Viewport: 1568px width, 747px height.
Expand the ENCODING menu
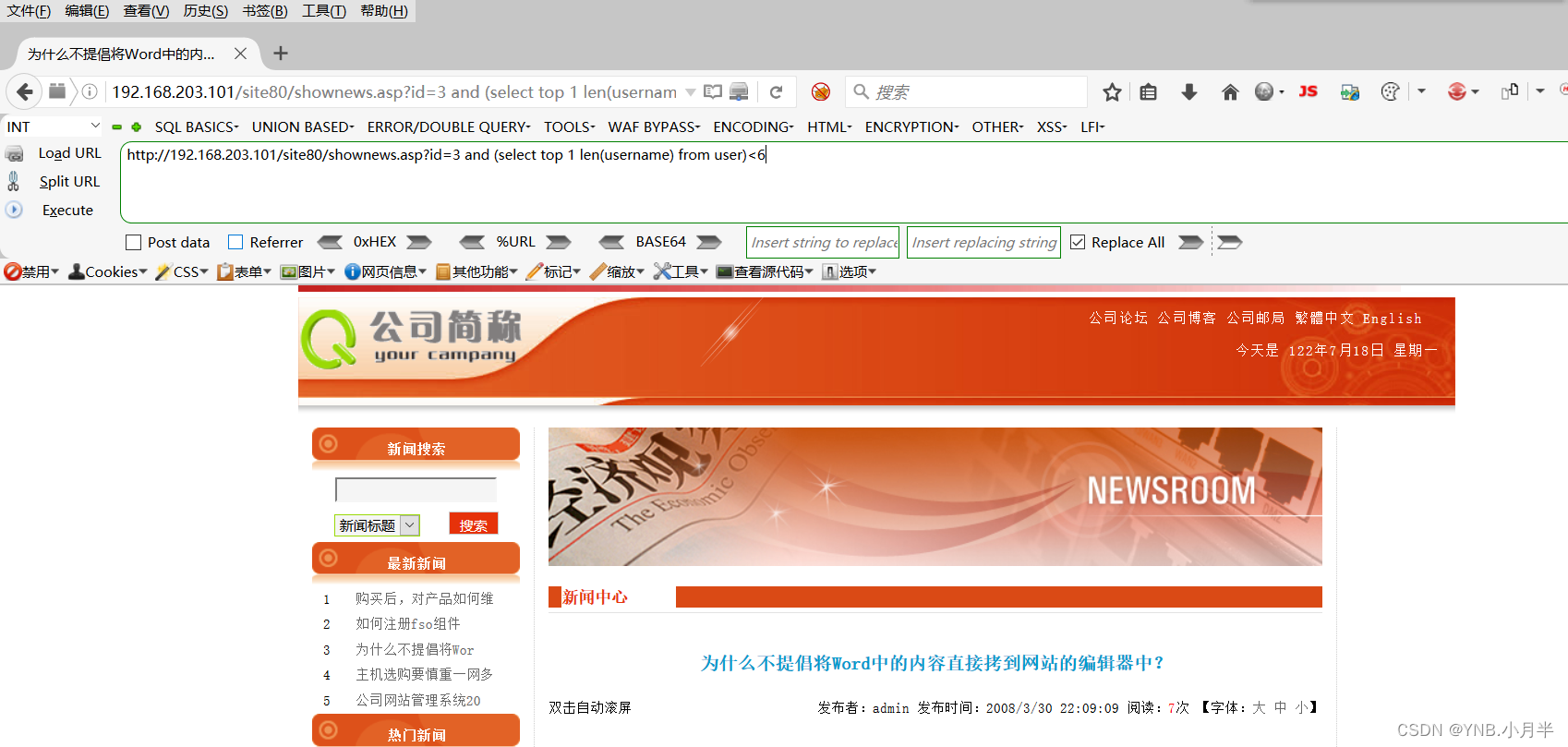coord(754,127)
